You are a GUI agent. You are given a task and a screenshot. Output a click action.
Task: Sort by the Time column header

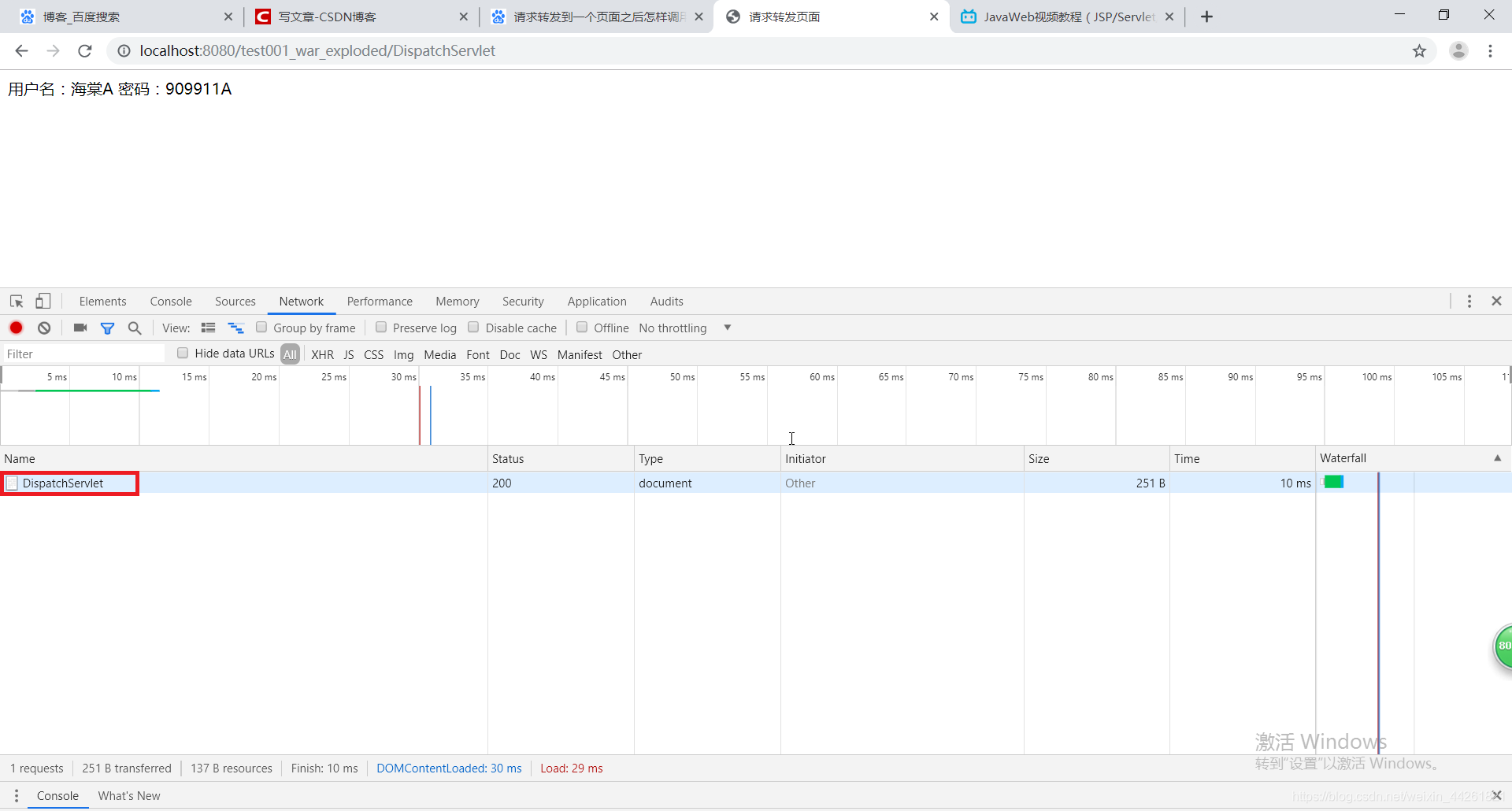pyautogui.click(x=1242, y=458)
